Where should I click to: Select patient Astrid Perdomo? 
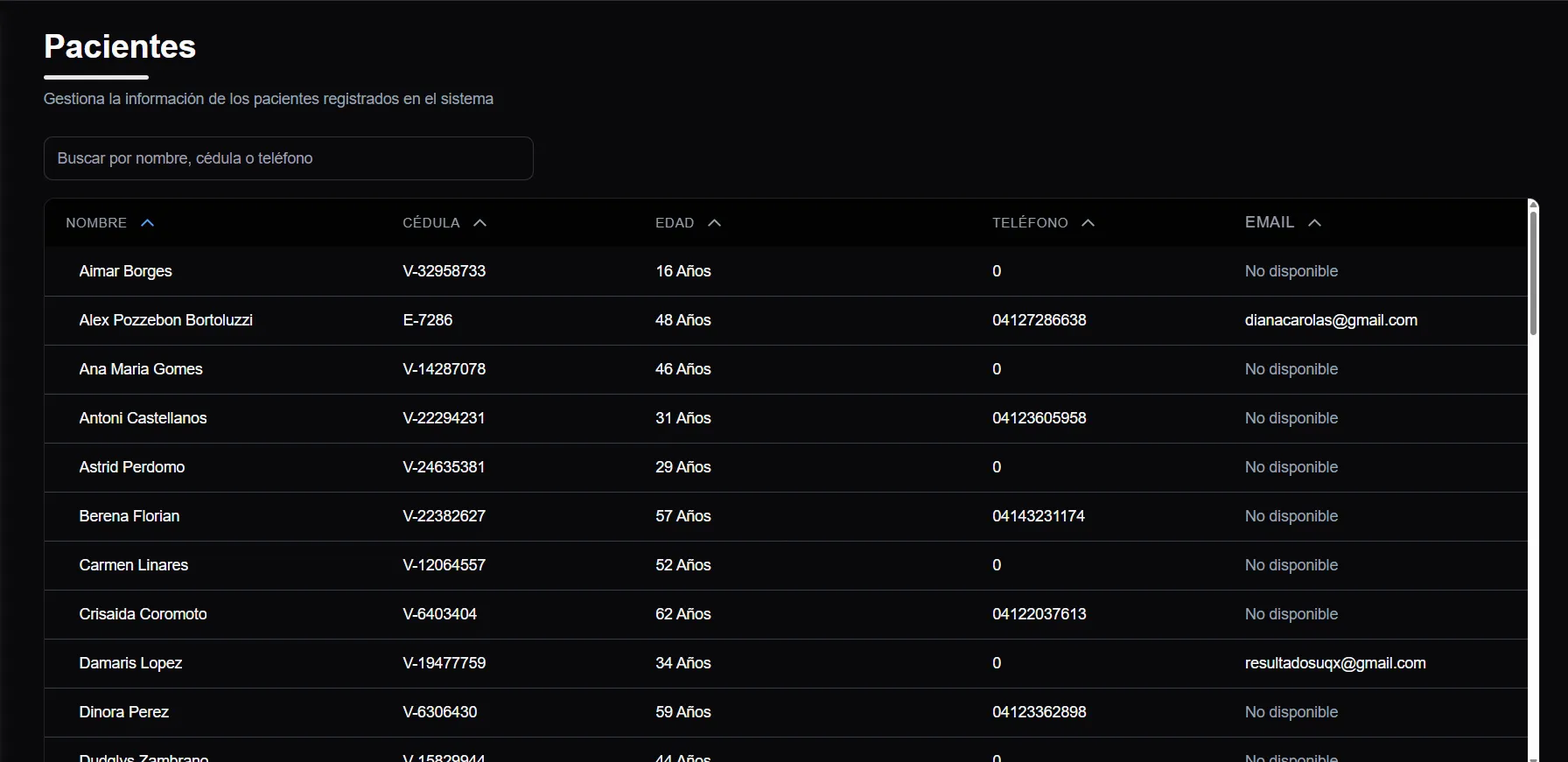pos(132,467)
